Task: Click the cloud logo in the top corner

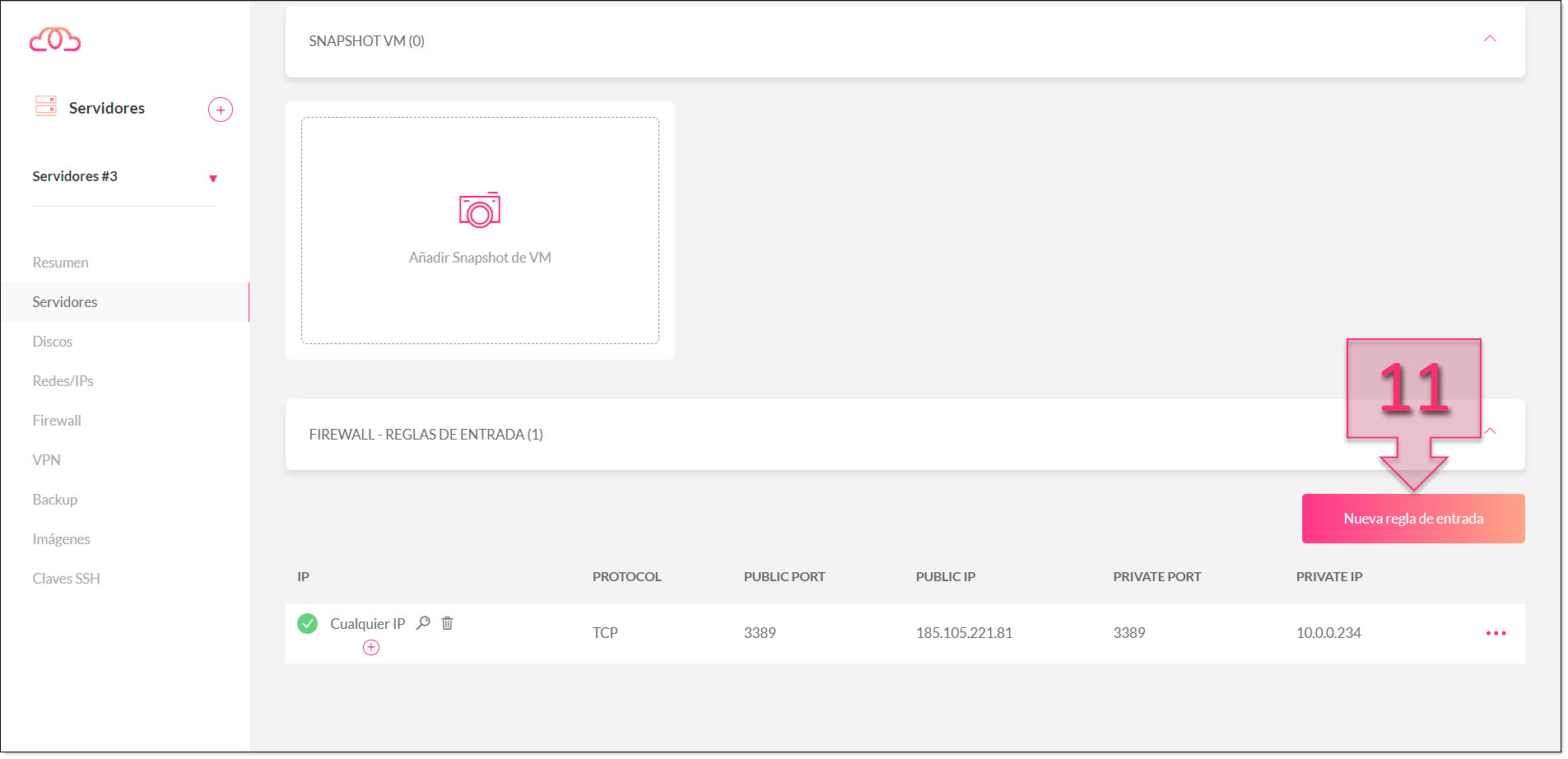Action: point(54,39)
